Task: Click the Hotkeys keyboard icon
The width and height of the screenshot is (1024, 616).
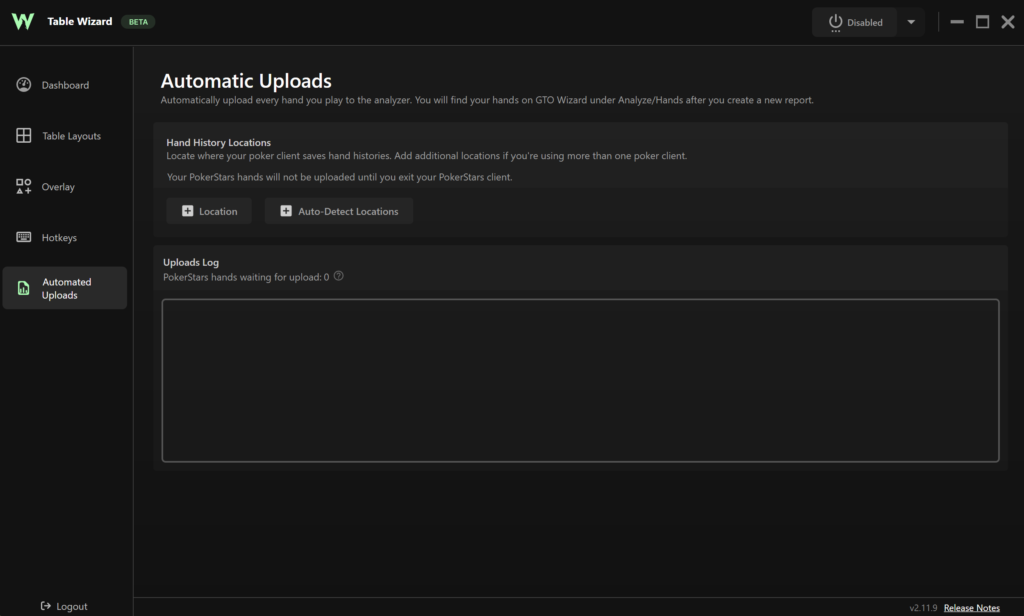Action: 24,237
